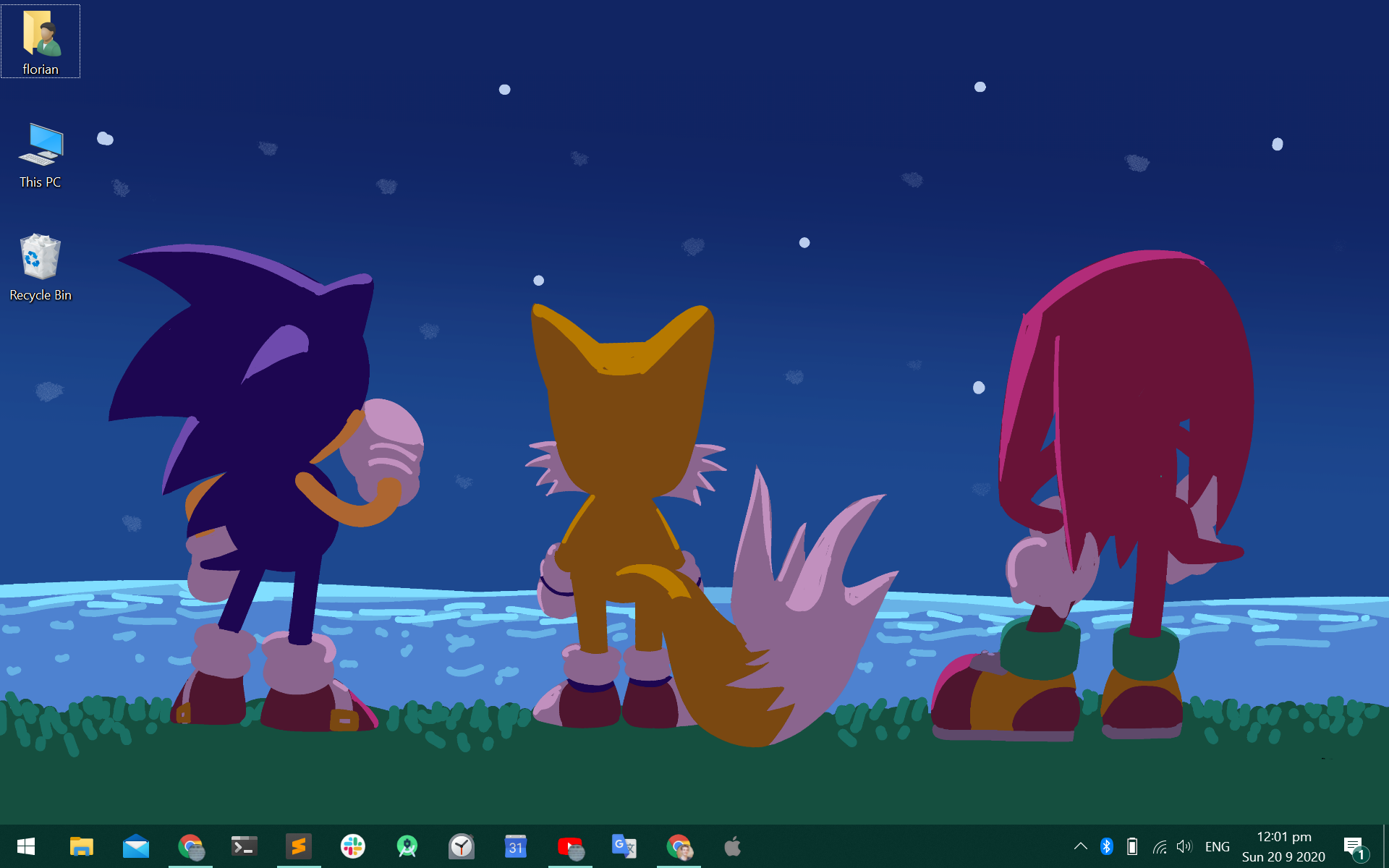Expand the hidden system tray icons
1389x868 pixels.
[1080, 846]
